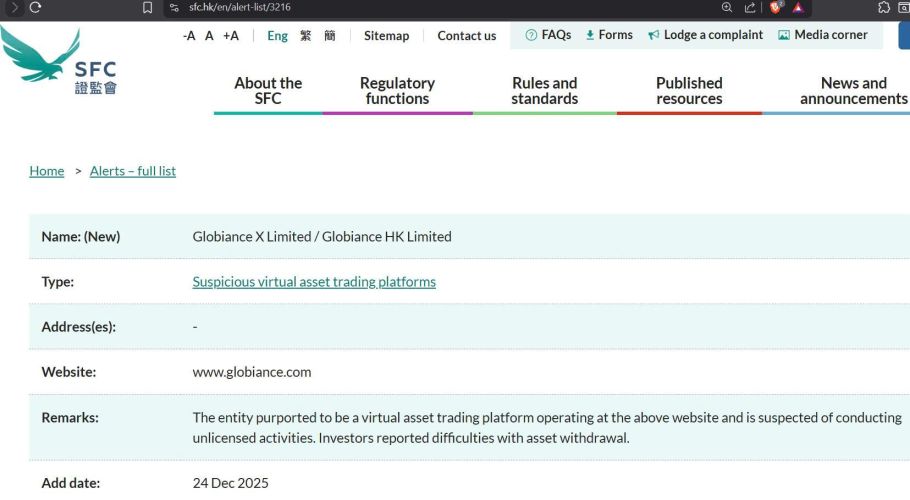Decrease font size with -A
The image size is (910, 500).
coord(189,35)
